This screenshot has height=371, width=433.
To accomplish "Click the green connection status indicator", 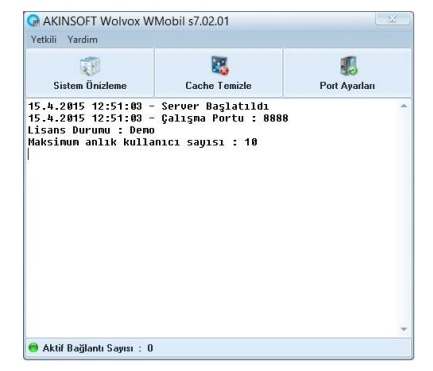I will [x=33, y=348].
